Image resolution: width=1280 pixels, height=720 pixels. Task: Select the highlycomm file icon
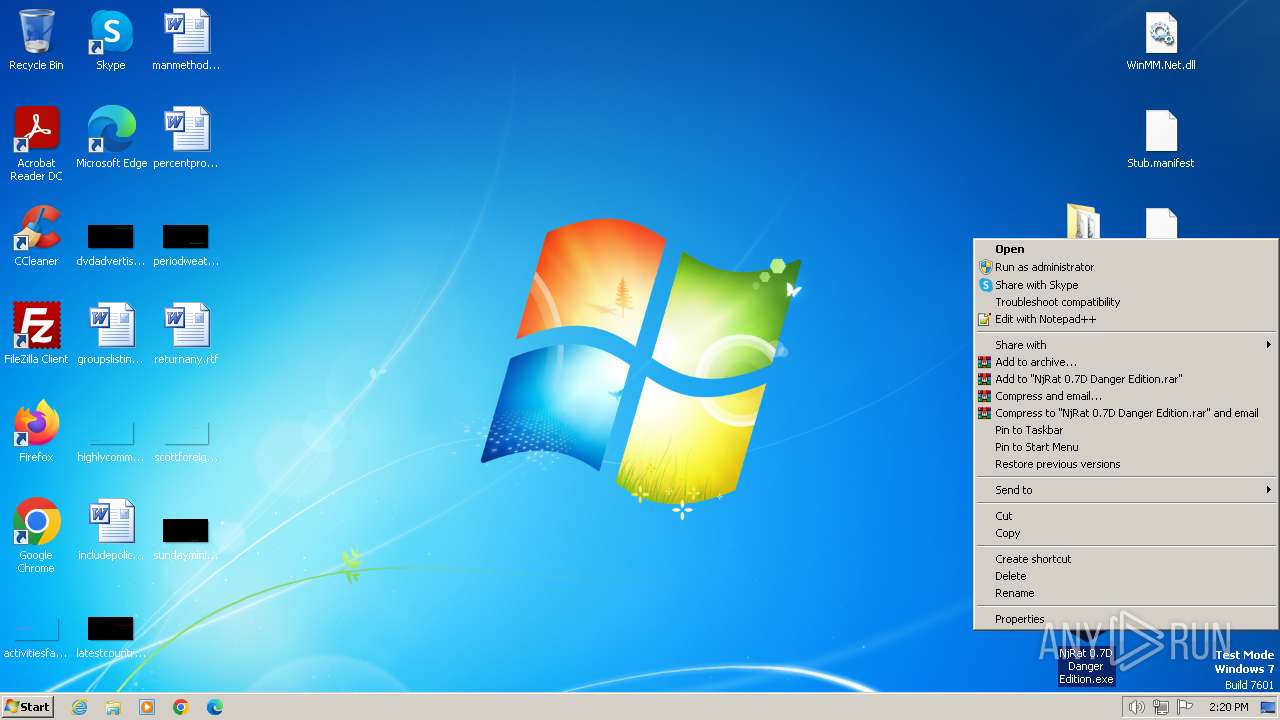pos(111,441)
